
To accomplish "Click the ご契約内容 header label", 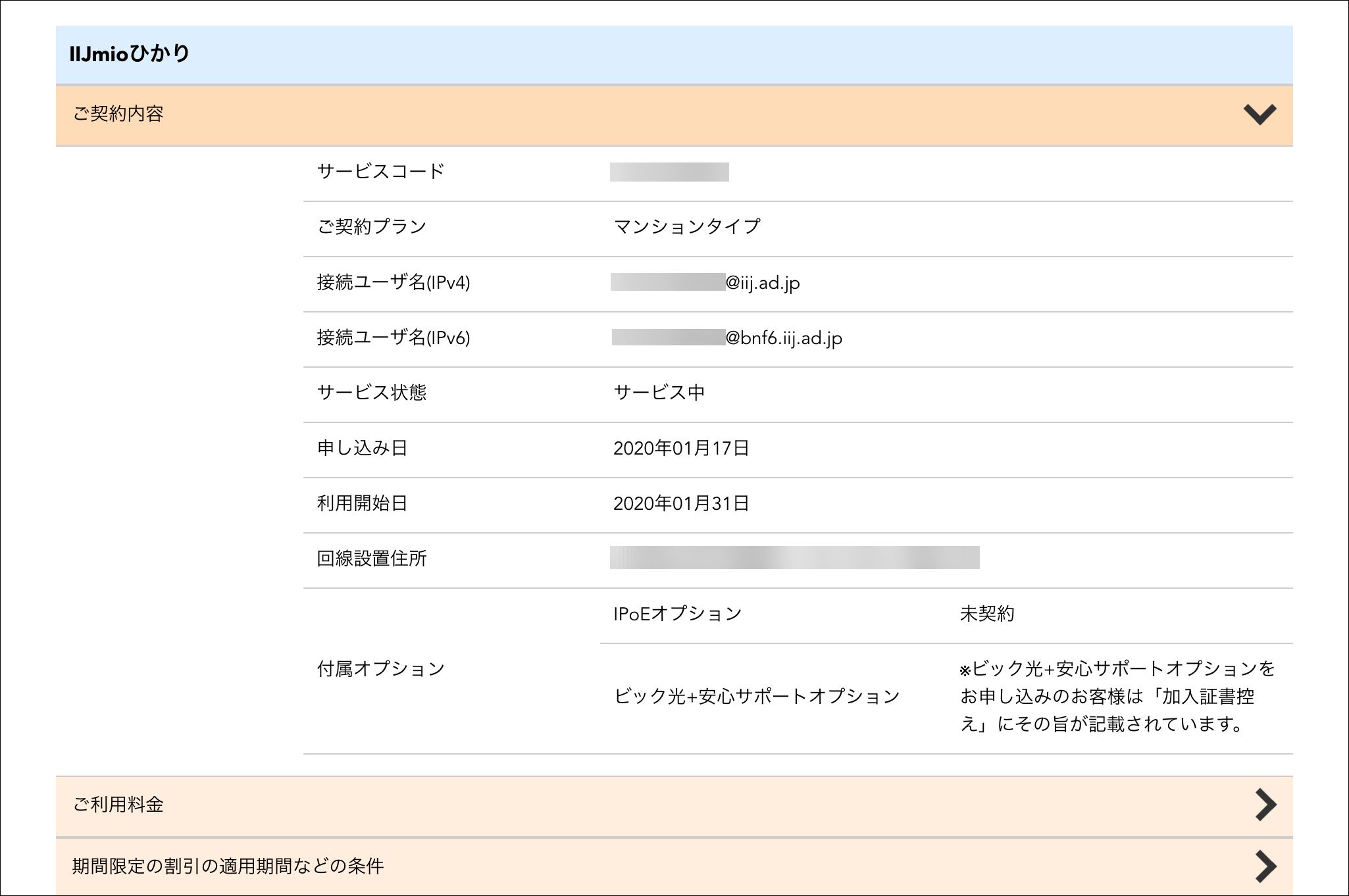I will (x=118, y=114).
